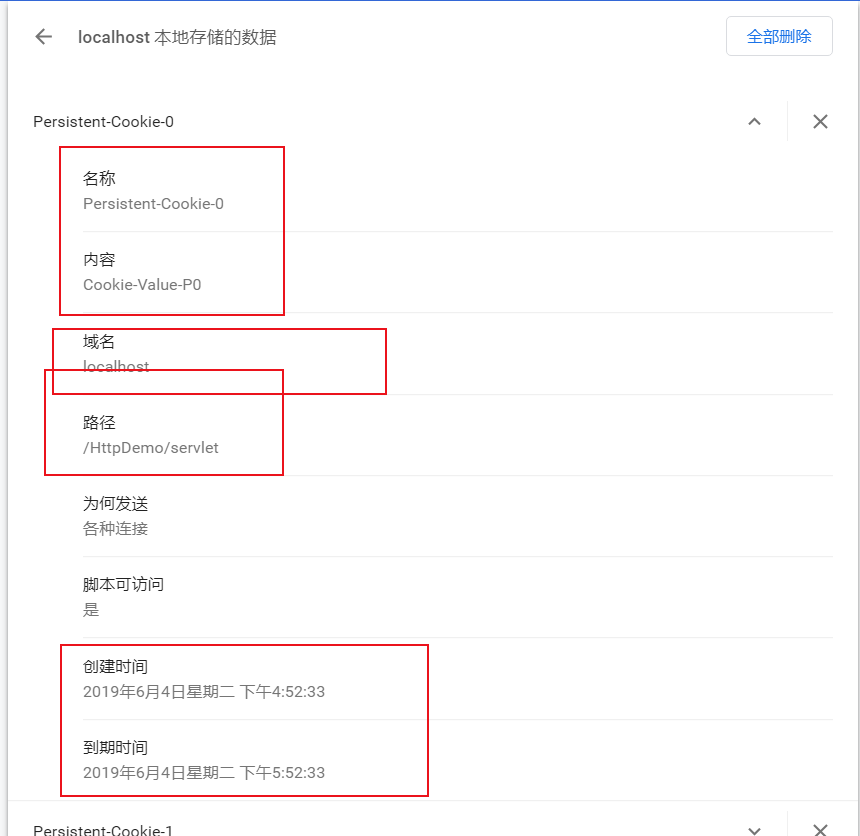The height and width of the screenshot is (836, 860).
Task: Select the Persistent-Cookie-1 header row
Action: pos(103,830)
